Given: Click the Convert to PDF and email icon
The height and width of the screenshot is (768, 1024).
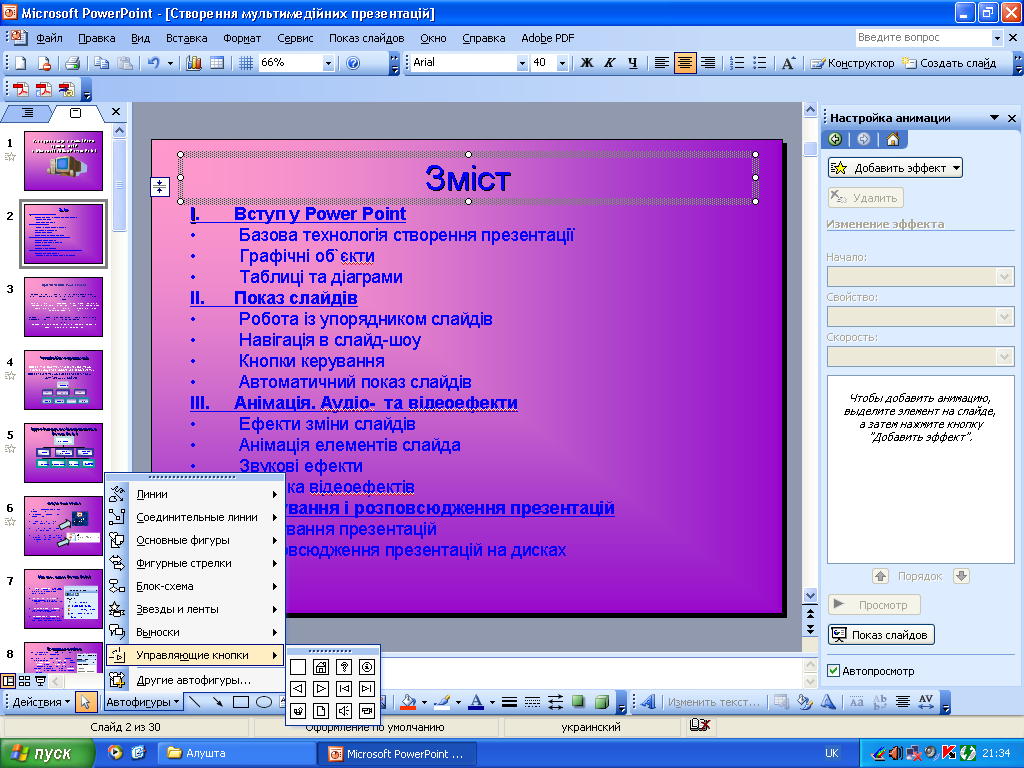Looking at the screenshot, I should (x=66, y=89).
